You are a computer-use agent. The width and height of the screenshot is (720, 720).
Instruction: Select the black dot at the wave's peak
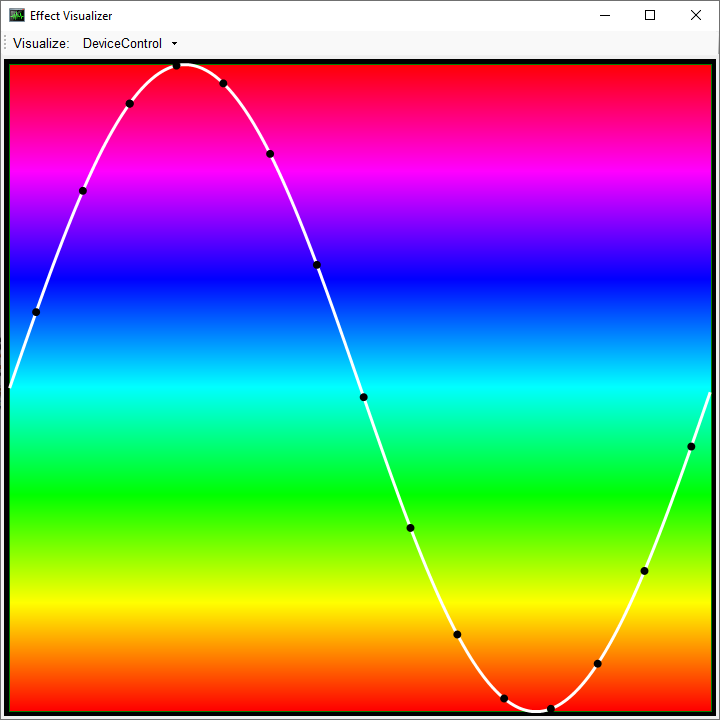point(177,66)
